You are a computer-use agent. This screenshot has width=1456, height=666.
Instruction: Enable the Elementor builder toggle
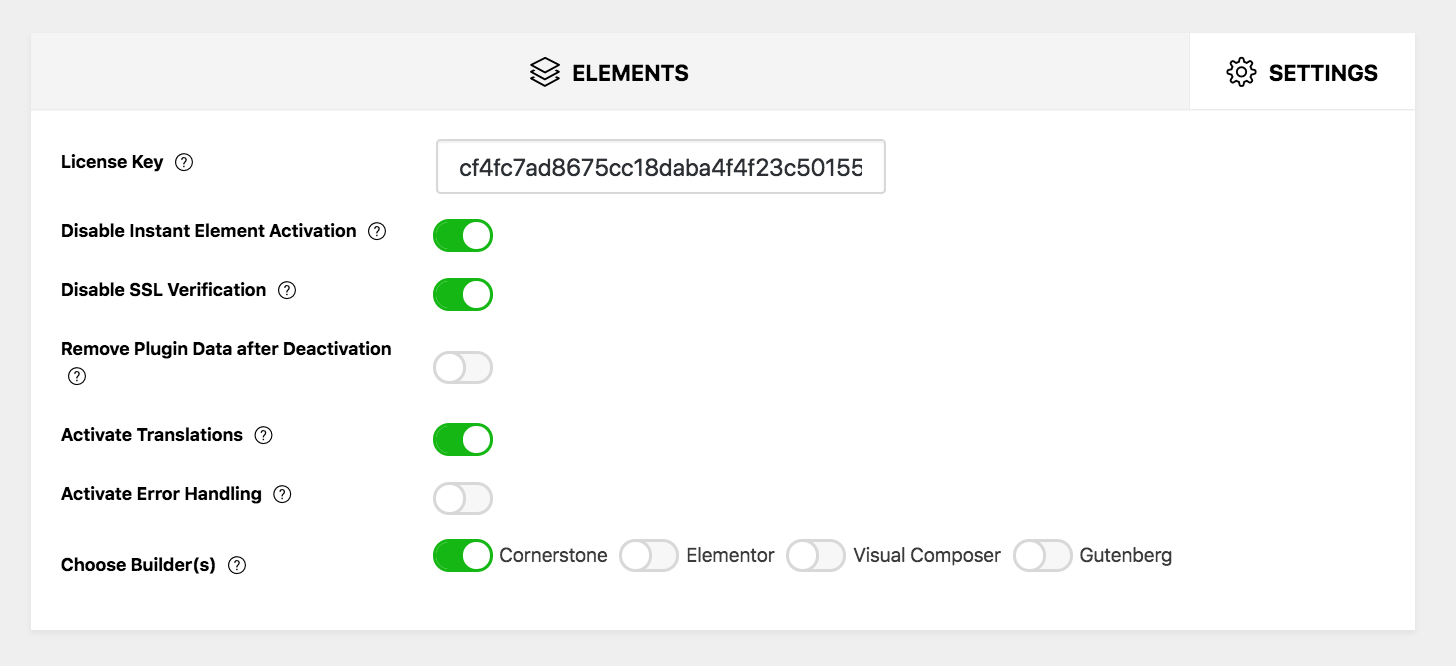(650, 555)
